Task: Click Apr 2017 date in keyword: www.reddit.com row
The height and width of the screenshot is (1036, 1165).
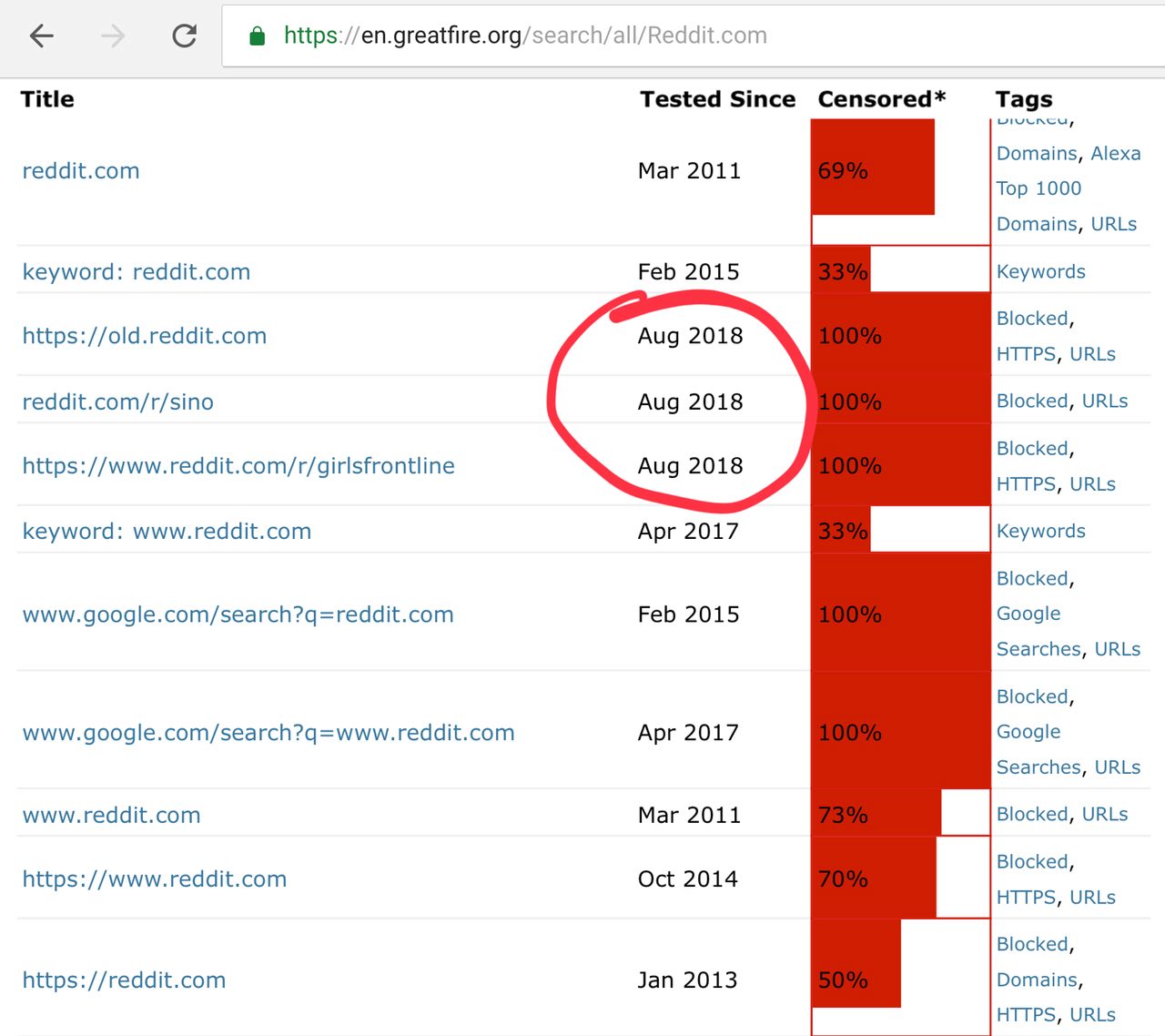Action: tap(688, 532)
